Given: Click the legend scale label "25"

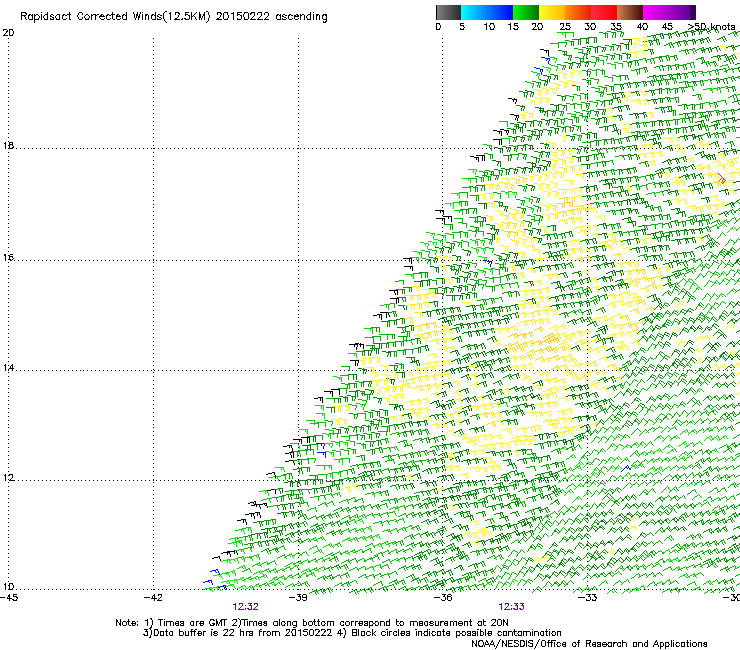Looking at the screenshot, I should point(565,27).
